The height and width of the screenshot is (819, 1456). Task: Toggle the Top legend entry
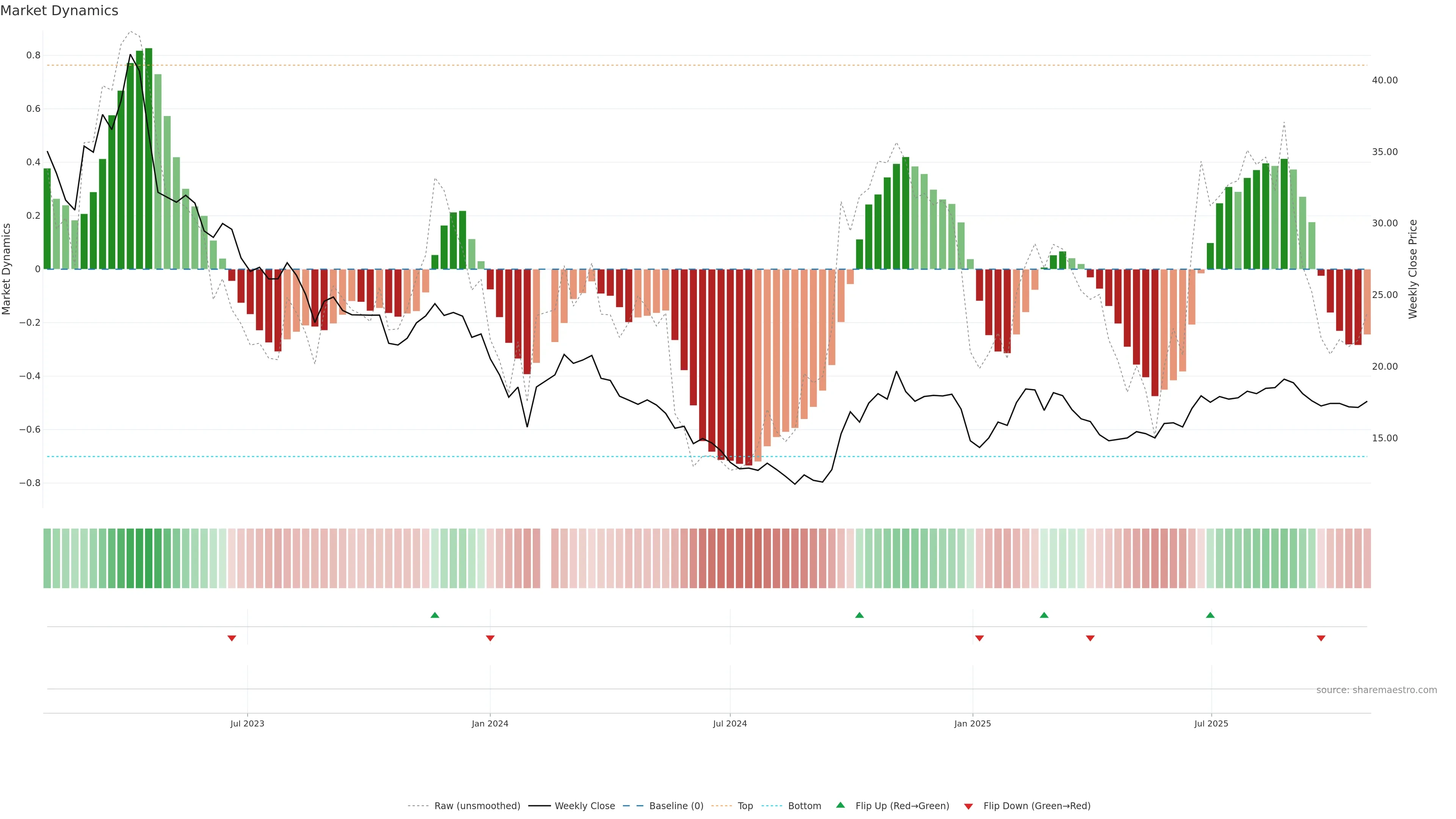745,806
